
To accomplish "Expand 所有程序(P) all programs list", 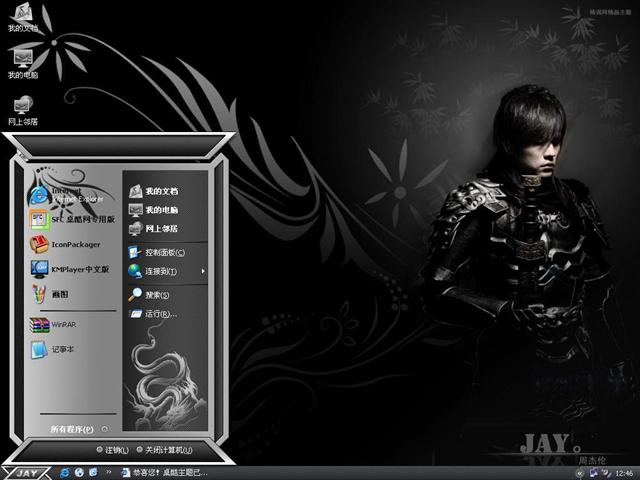I will [78, 429].
